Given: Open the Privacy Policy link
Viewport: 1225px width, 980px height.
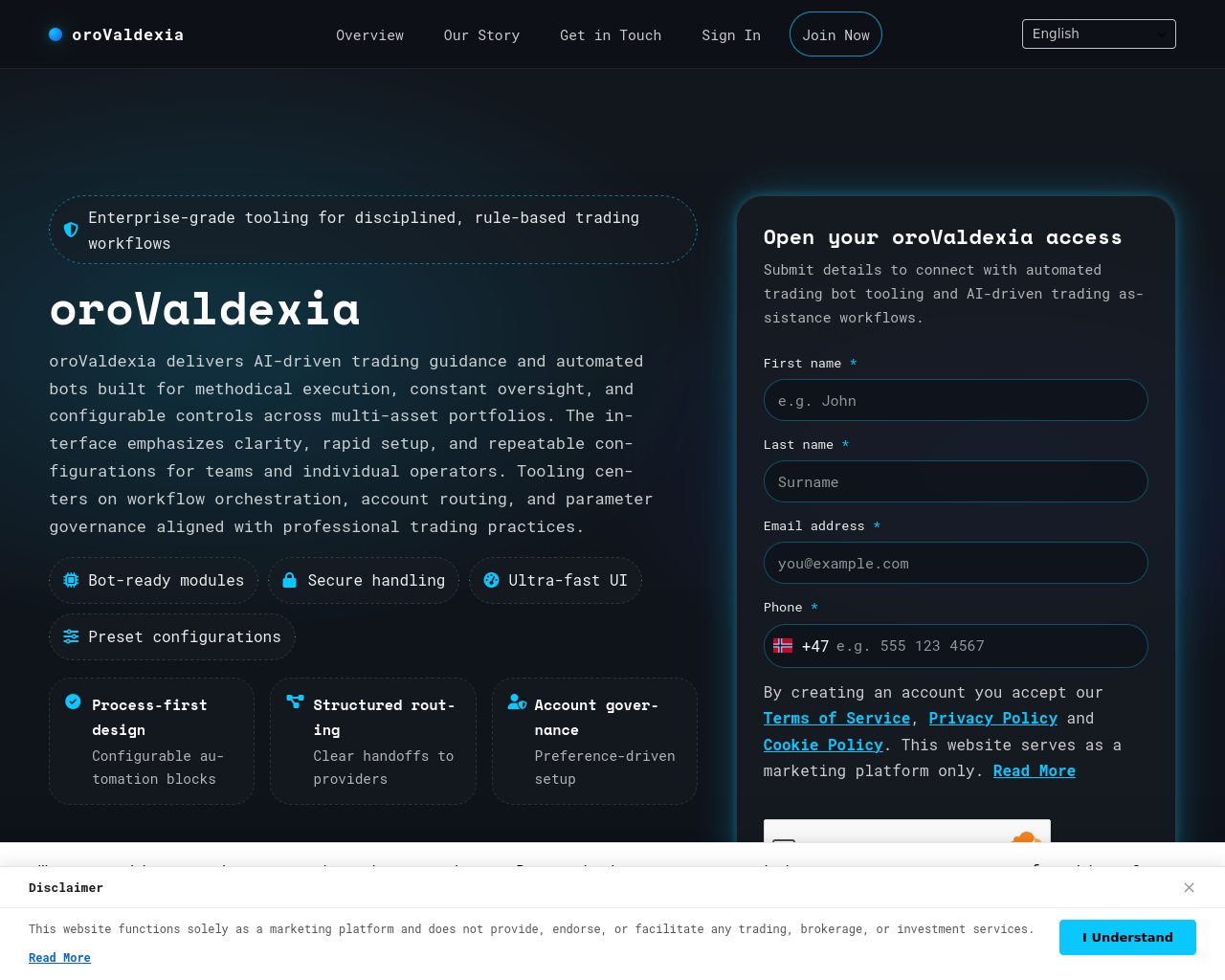Looking at the screenshot, I should pos(992,719).
